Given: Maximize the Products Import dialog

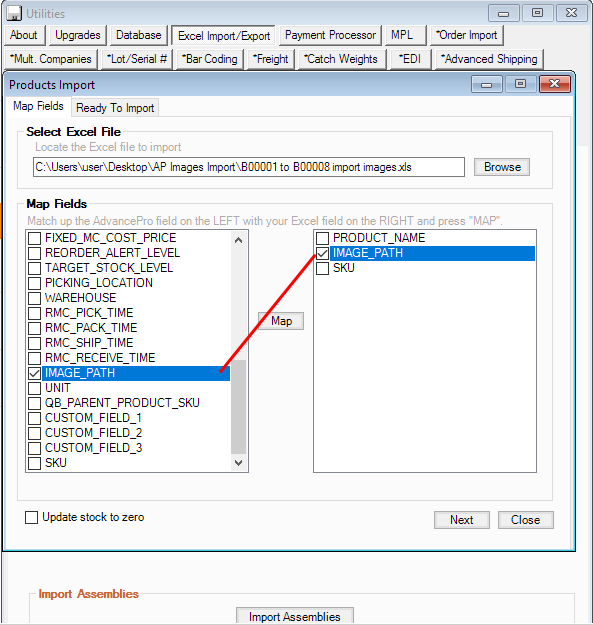Looking at the screenshot, I should click(520, 84).
